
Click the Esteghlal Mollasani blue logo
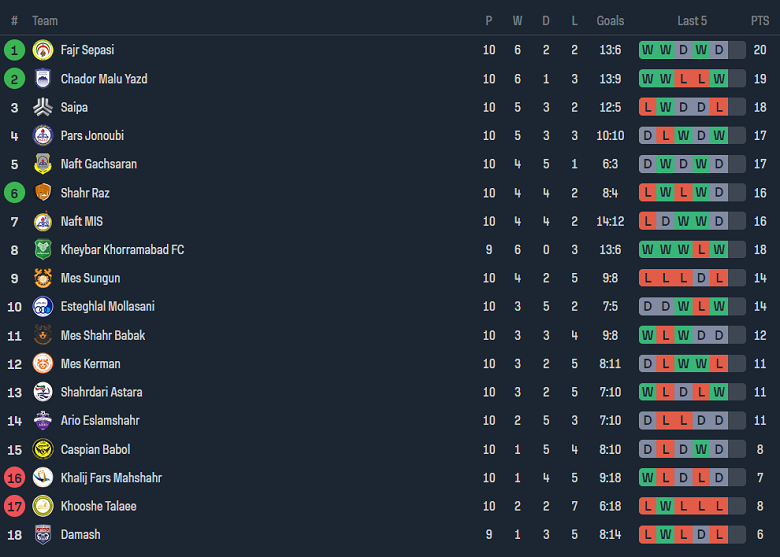(43, 307)
